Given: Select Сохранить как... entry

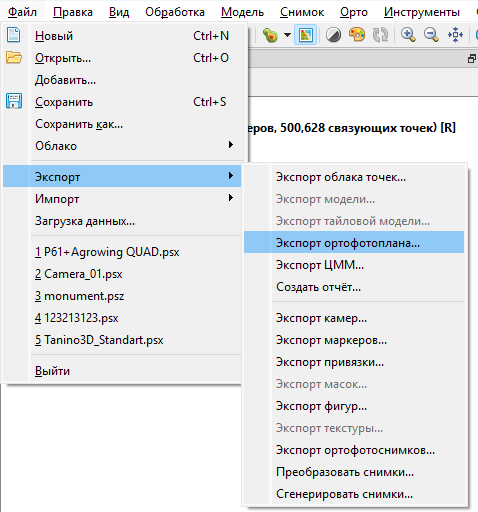Looking at the screenshot, I should click(122, 124).
